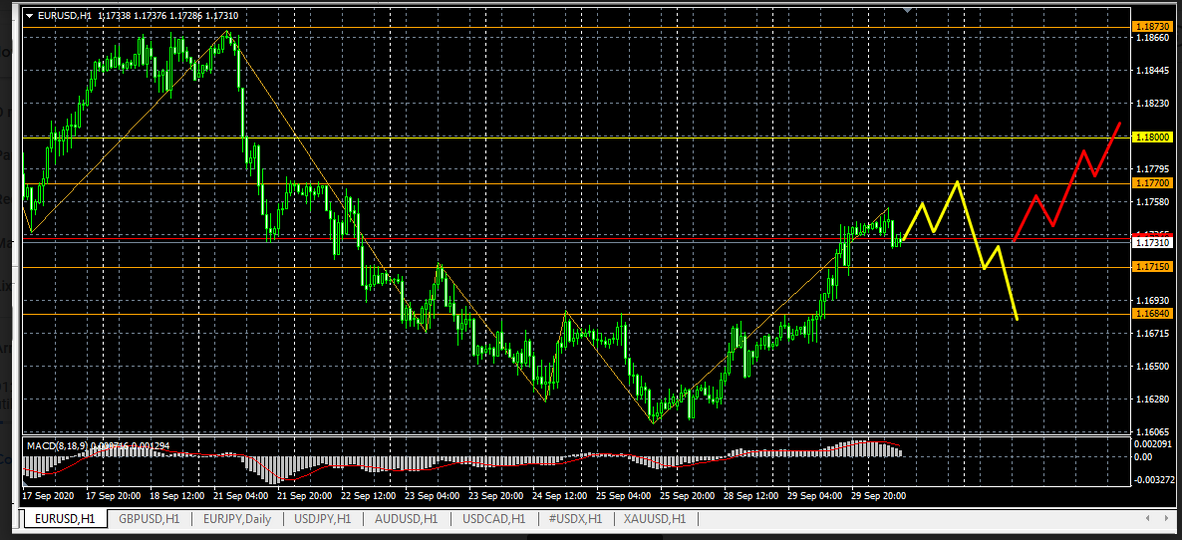Click the active EURUSD,H1 tab

pos(65,519)
